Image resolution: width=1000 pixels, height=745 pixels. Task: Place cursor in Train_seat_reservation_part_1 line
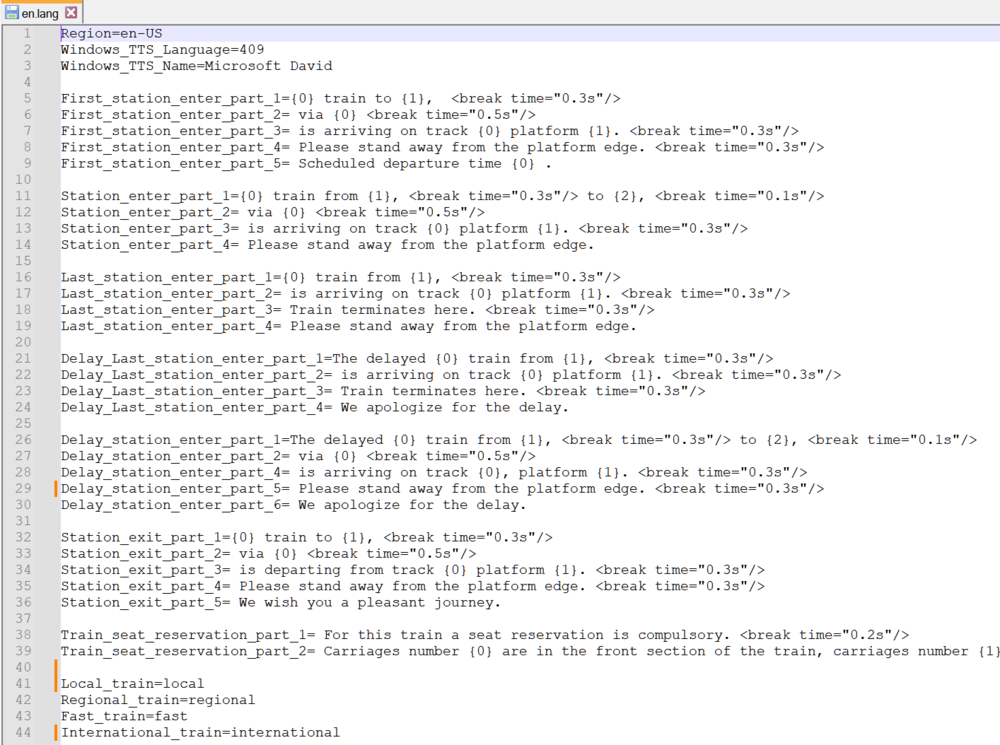(300, 634)
